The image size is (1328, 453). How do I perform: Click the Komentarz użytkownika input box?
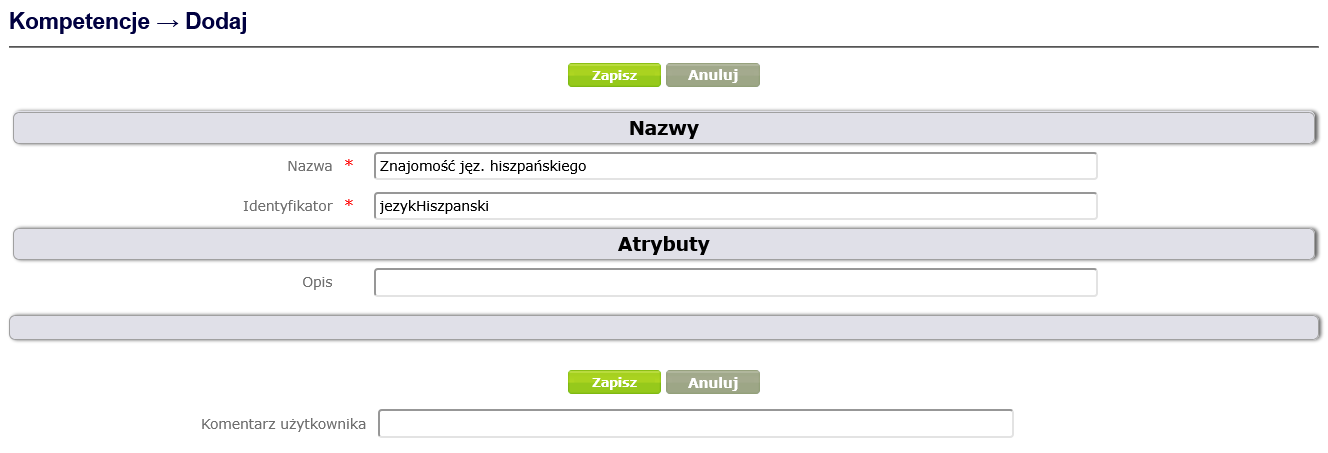click(695, 424)
